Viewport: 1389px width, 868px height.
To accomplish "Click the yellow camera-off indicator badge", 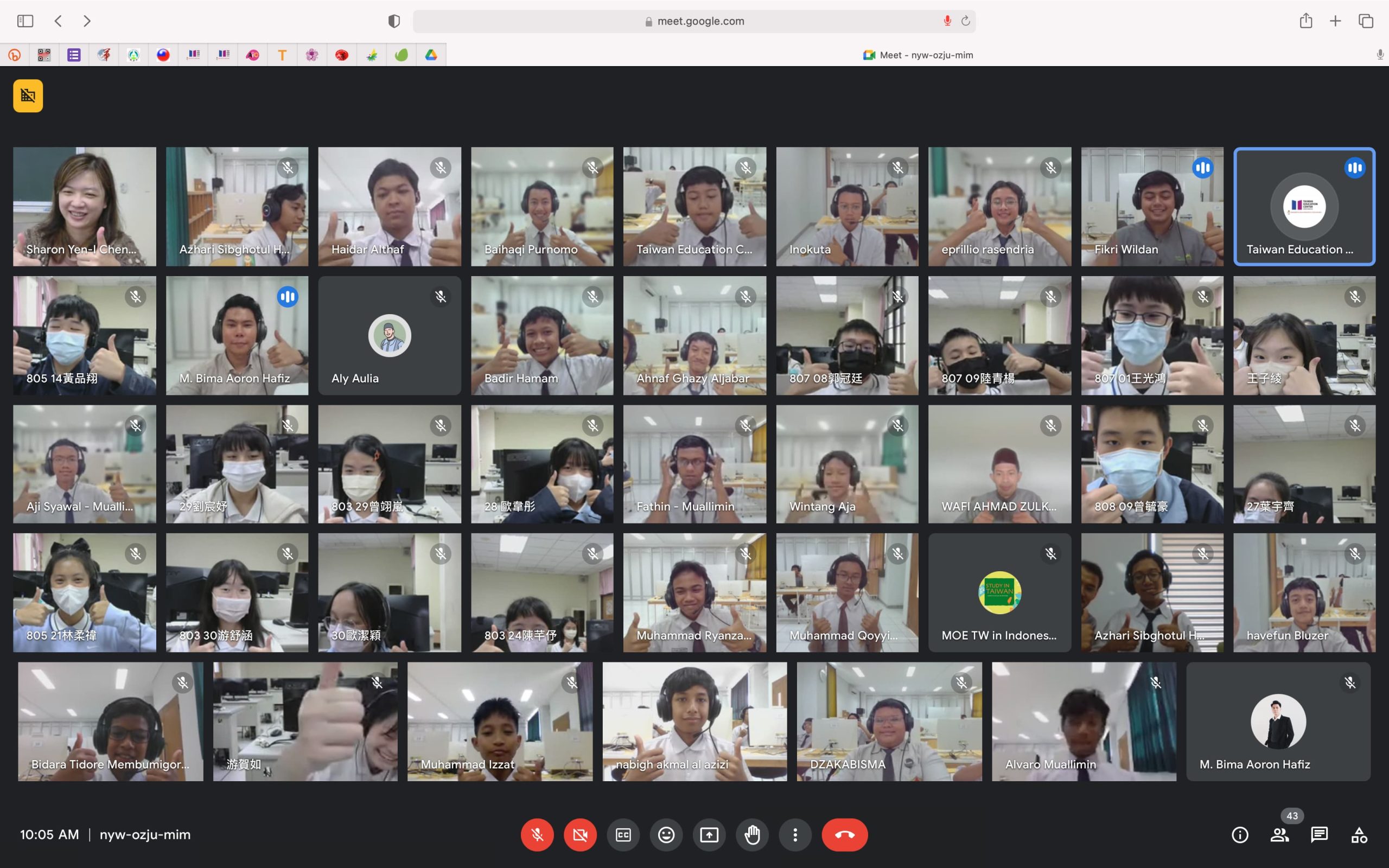I will [28, 96].
